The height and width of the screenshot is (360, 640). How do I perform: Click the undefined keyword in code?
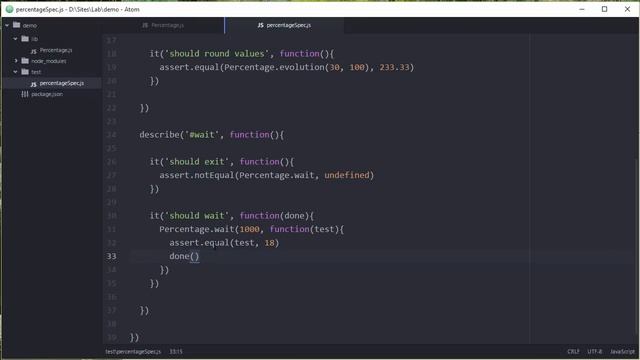click(x=347, y=175)
